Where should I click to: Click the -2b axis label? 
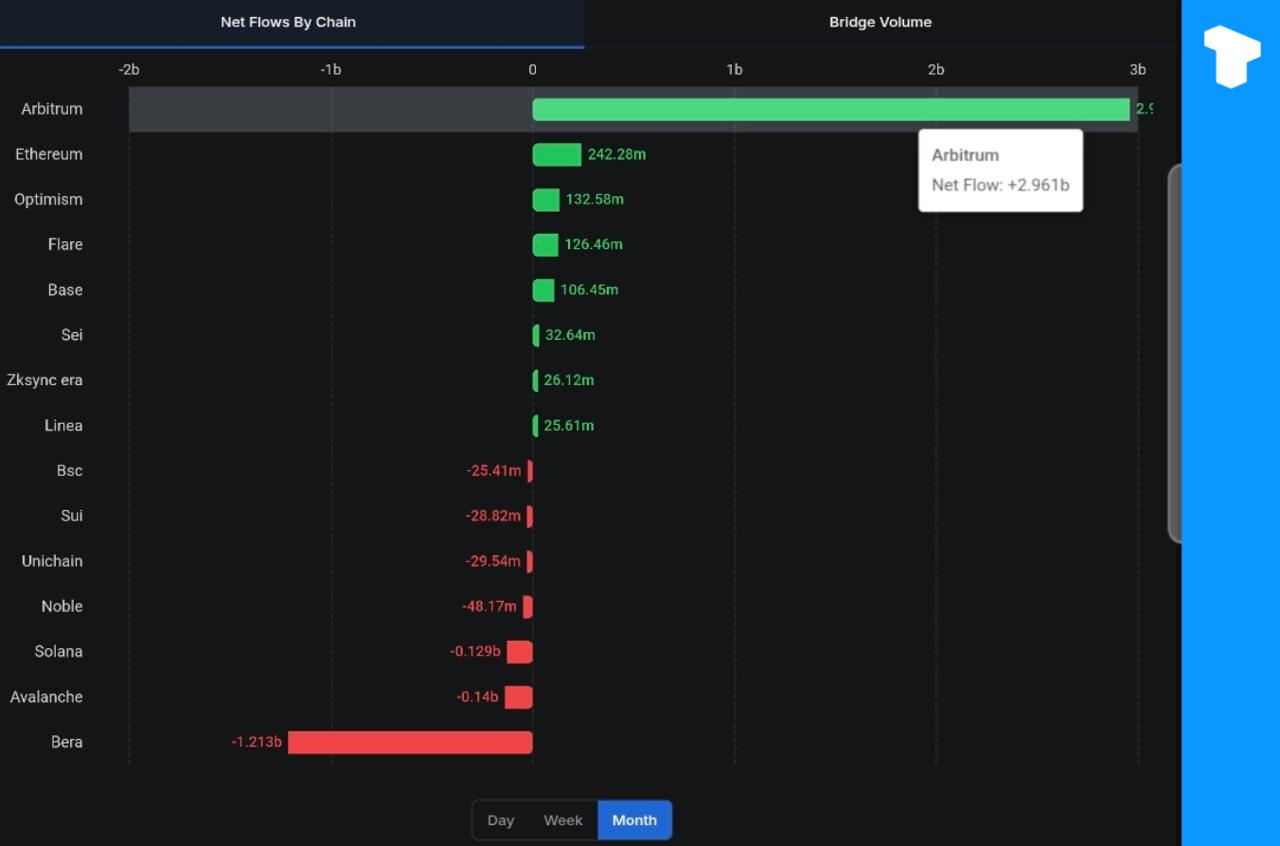point(128,69)
